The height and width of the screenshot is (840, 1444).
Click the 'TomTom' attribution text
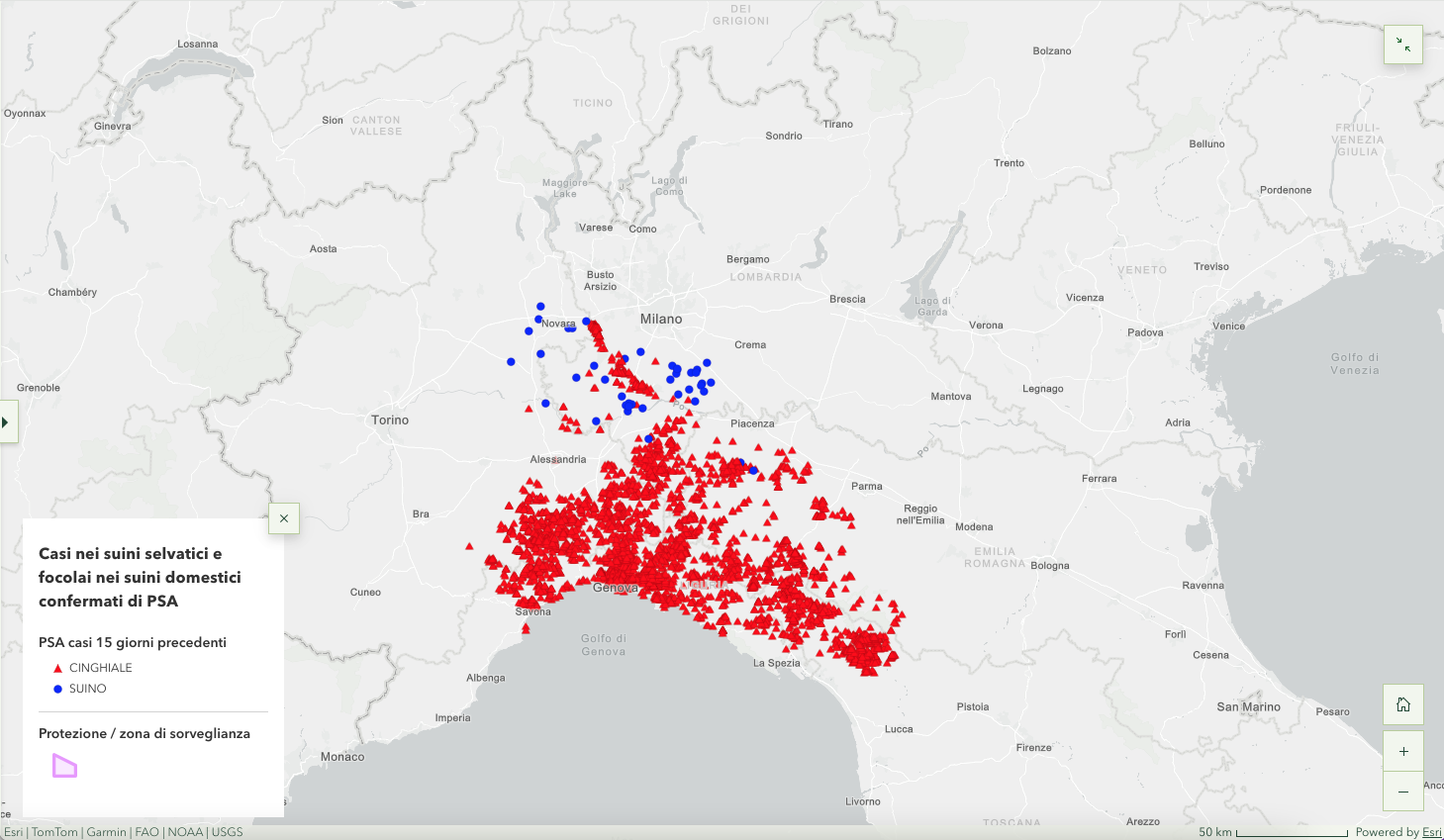click(54, 832)
